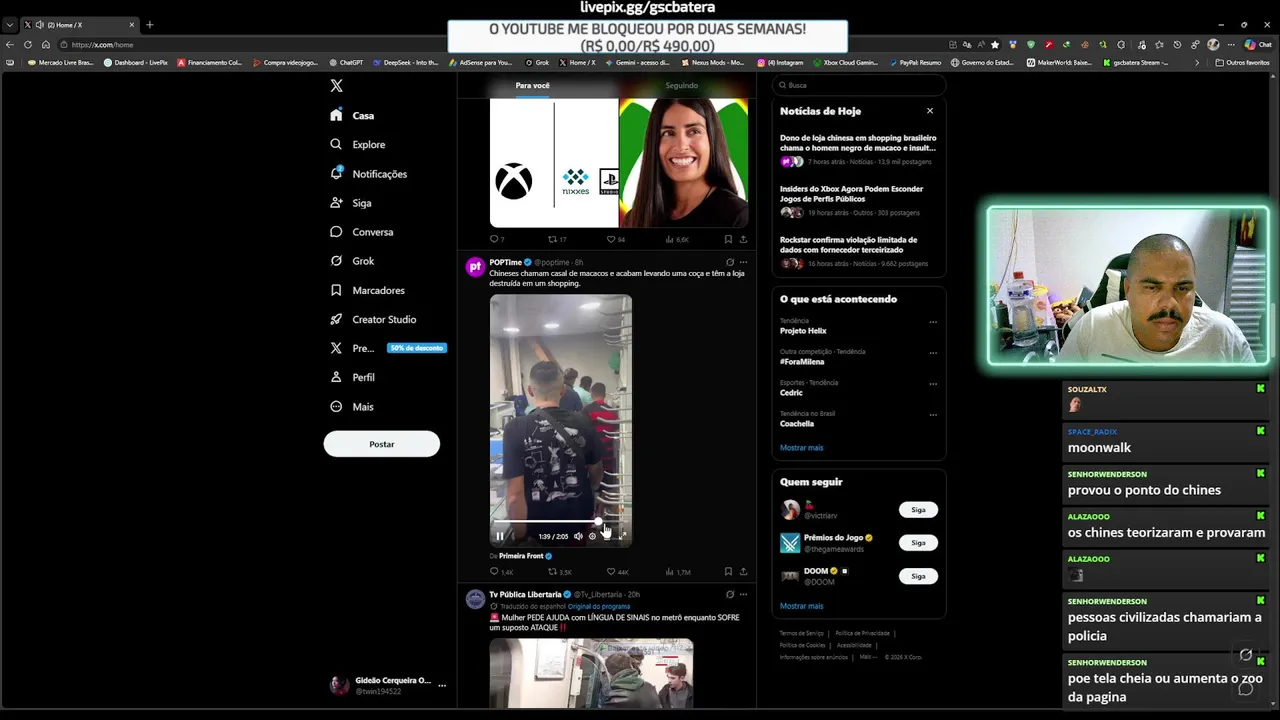The image size is (1280, 720).
Task: Switch to the Seguindo tab
Action: pyautogui.click(x=681, y=85)
